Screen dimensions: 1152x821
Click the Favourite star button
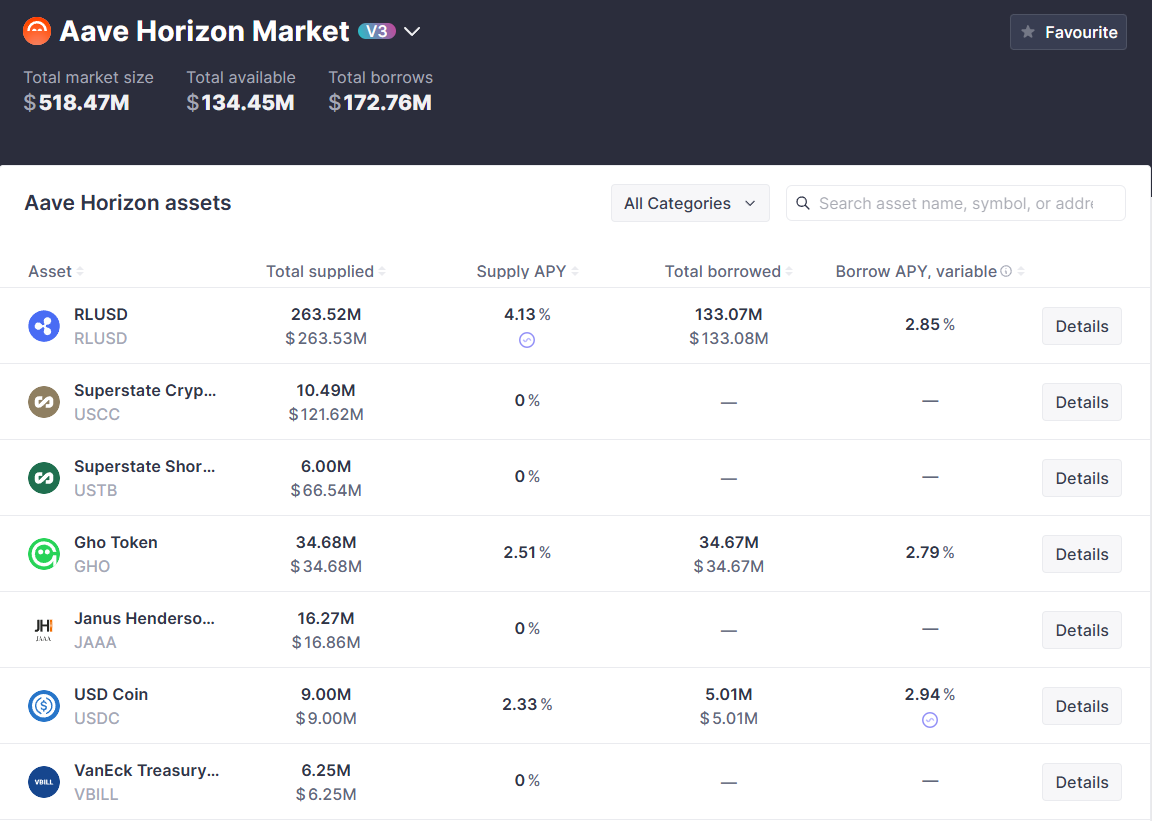point(1068,32)
